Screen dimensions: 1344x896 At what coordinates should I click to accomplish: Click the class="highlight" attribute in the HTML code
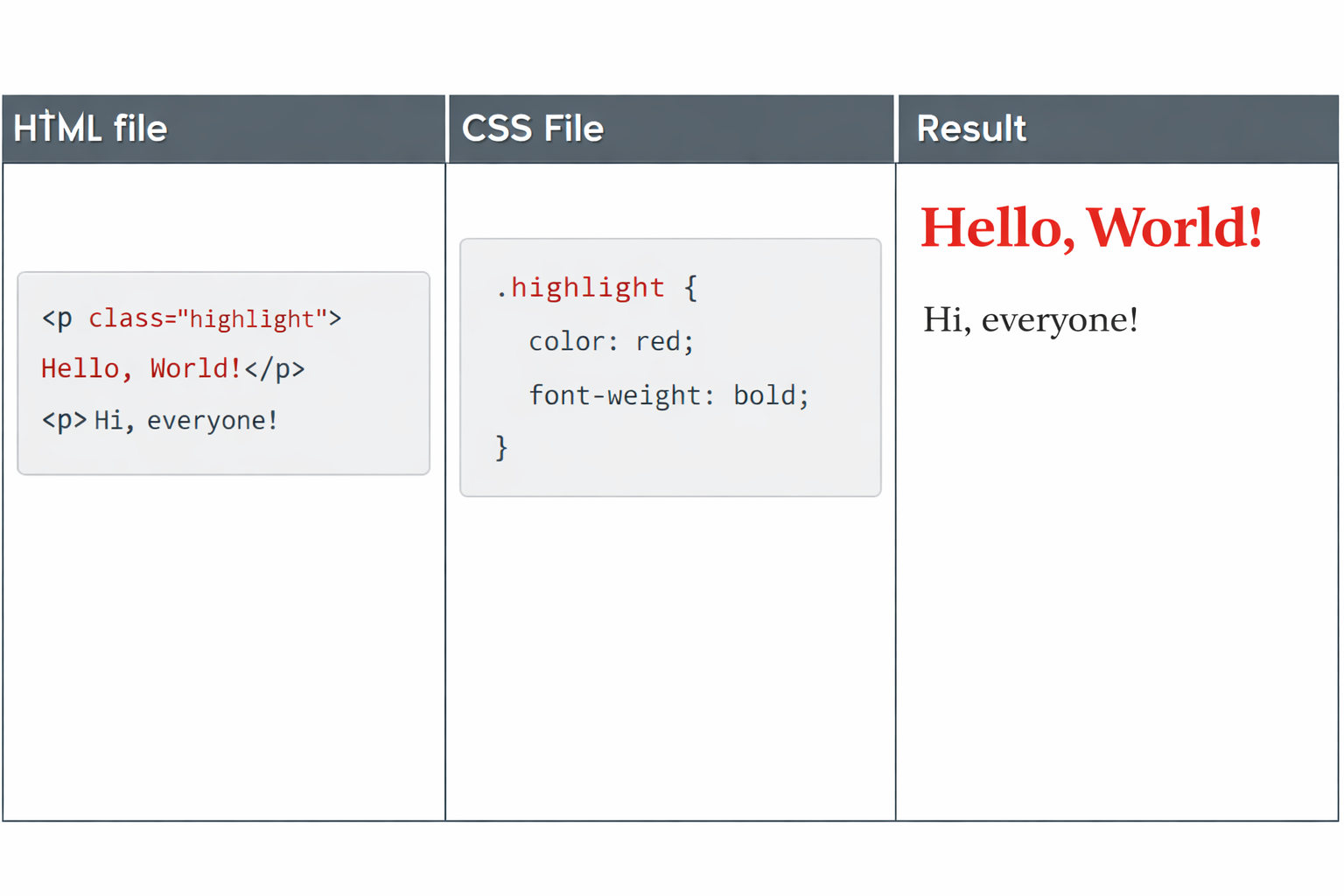(207, 318)
